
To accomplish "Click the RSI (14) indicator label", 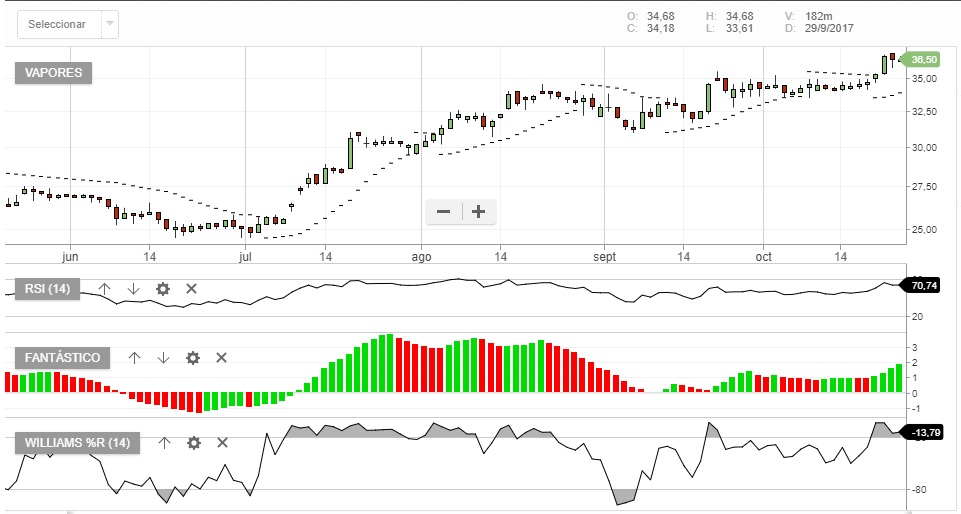I will click(x=47, y=289).
